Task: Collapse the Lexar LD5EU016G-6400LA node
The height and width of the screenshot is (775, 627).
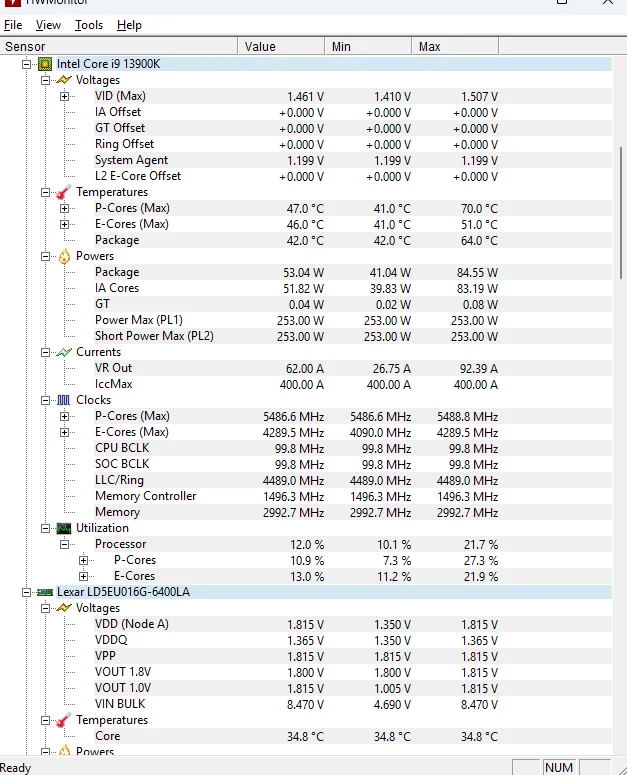Action: pos(27,592)
